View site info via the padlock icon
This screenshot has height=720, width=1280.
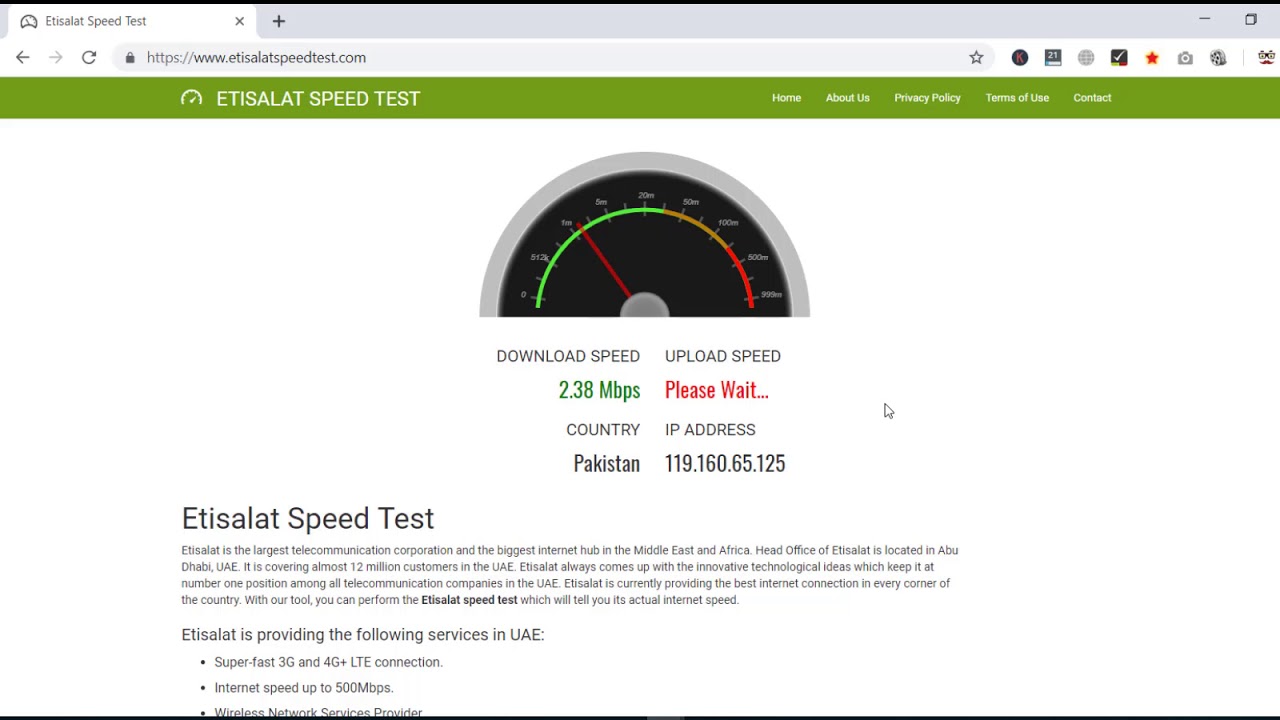click(x=129, y=58)
